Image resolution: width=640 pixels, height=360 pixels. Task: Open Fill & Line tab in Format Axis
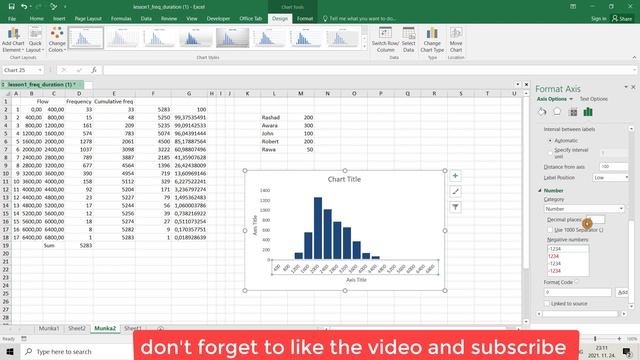pos(542,112)
